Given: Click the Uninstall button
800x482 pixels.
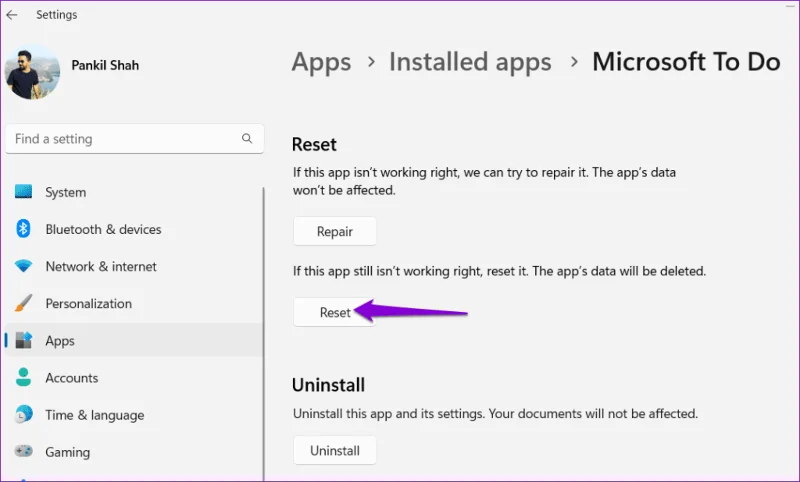Looking at the screenshot, I should (x=335, y=450).
